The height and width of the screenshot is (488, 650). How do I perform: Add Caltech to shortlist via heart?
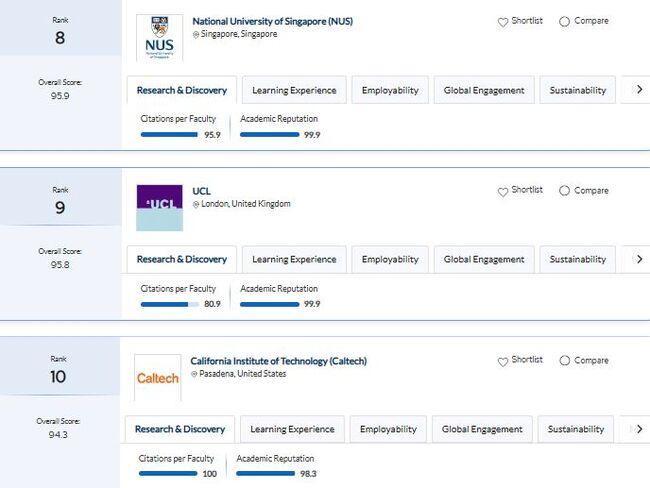503,360
